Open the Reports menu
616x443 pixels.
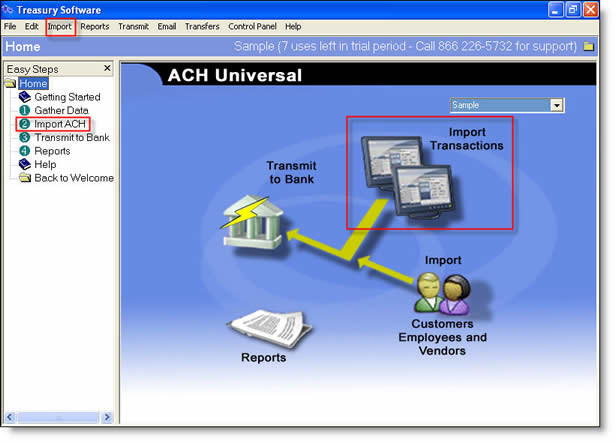tap(95, 27)
